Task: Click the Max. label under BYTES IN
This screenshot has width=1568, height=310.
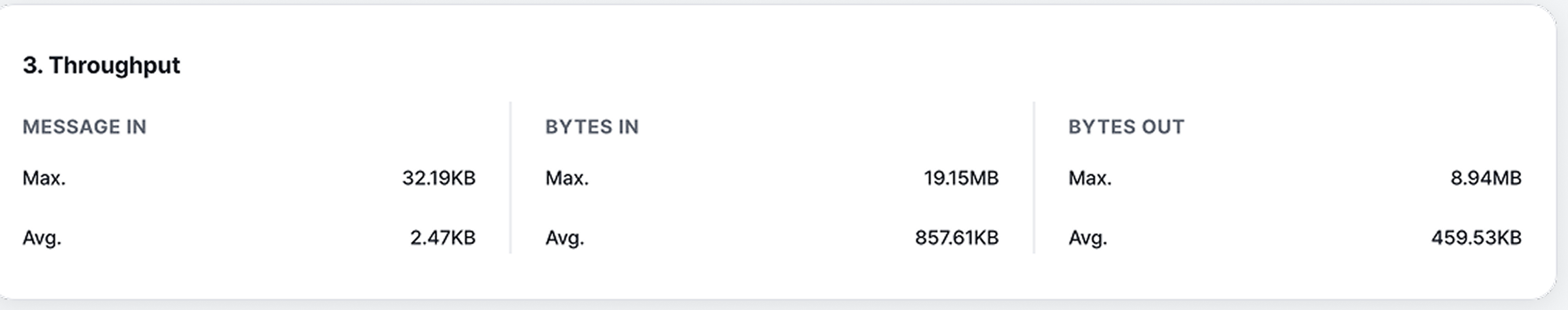Action: click(566, 178)
